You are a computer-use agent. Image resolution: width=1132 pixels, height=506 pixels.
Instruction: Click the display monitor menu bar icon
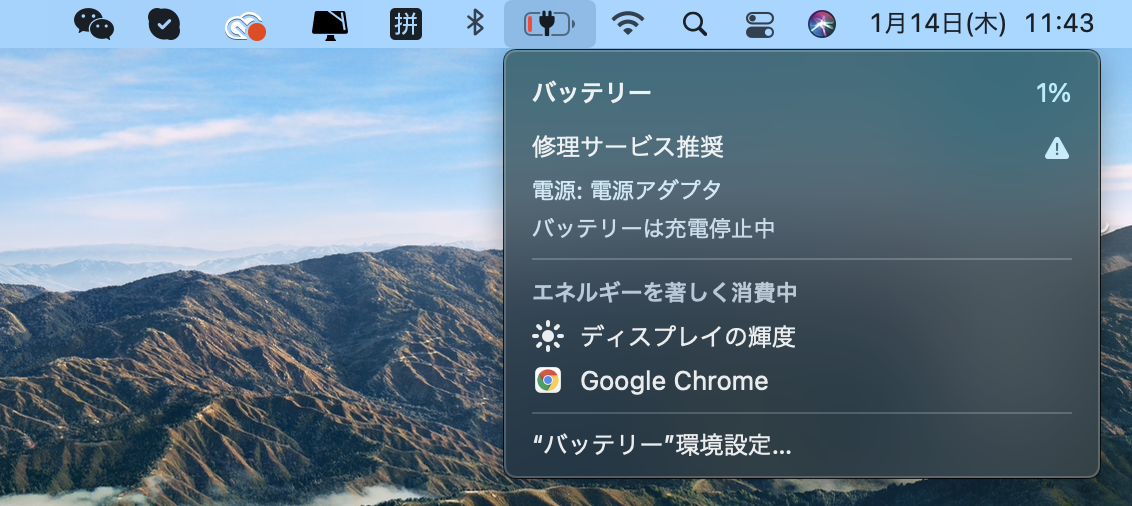[x=329, y=24]
